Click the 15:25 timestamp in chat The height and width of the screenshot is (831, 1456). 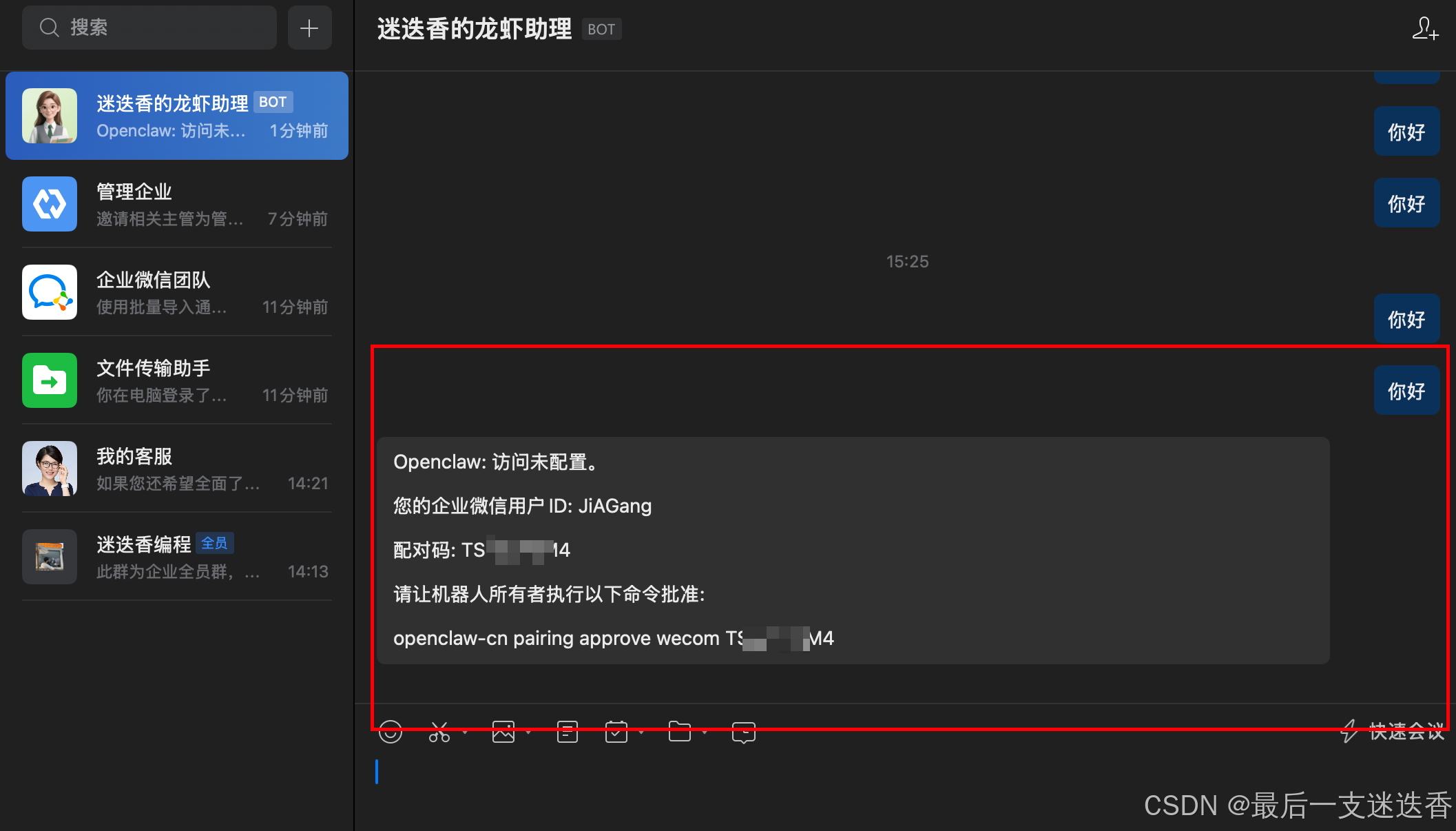point(907,262)
